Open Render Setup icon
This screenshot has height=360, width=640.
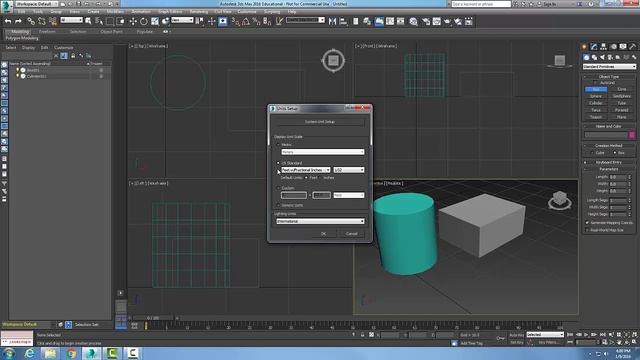(x=426, y=21)
